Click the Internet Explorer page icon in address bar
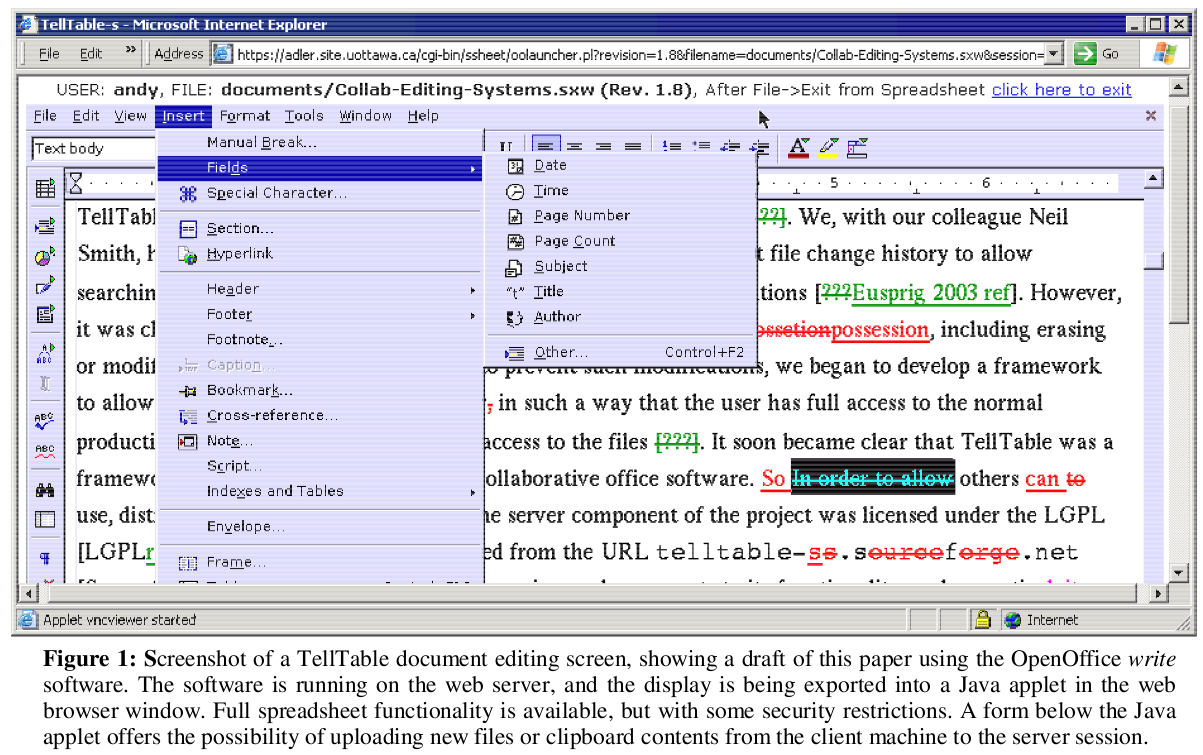 tap(222, 53)
